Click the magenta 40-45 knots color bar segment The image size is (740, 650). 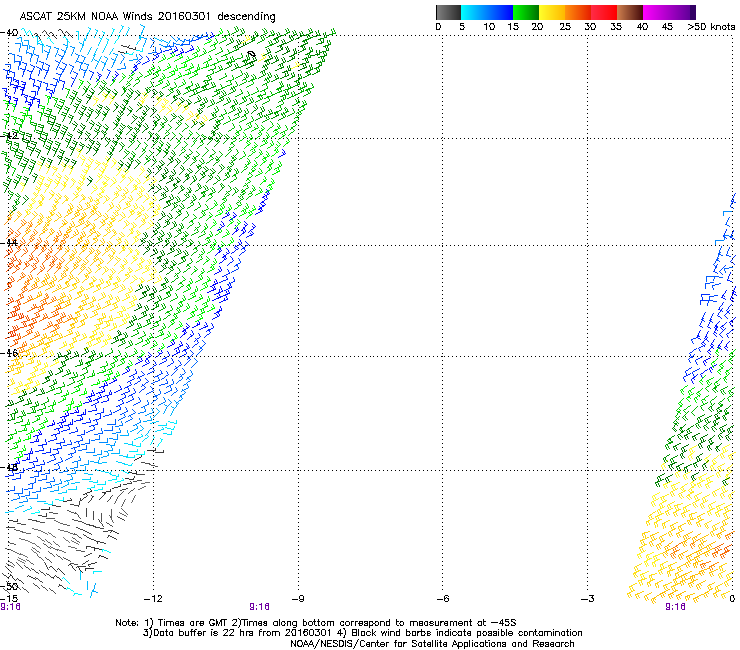656,12
